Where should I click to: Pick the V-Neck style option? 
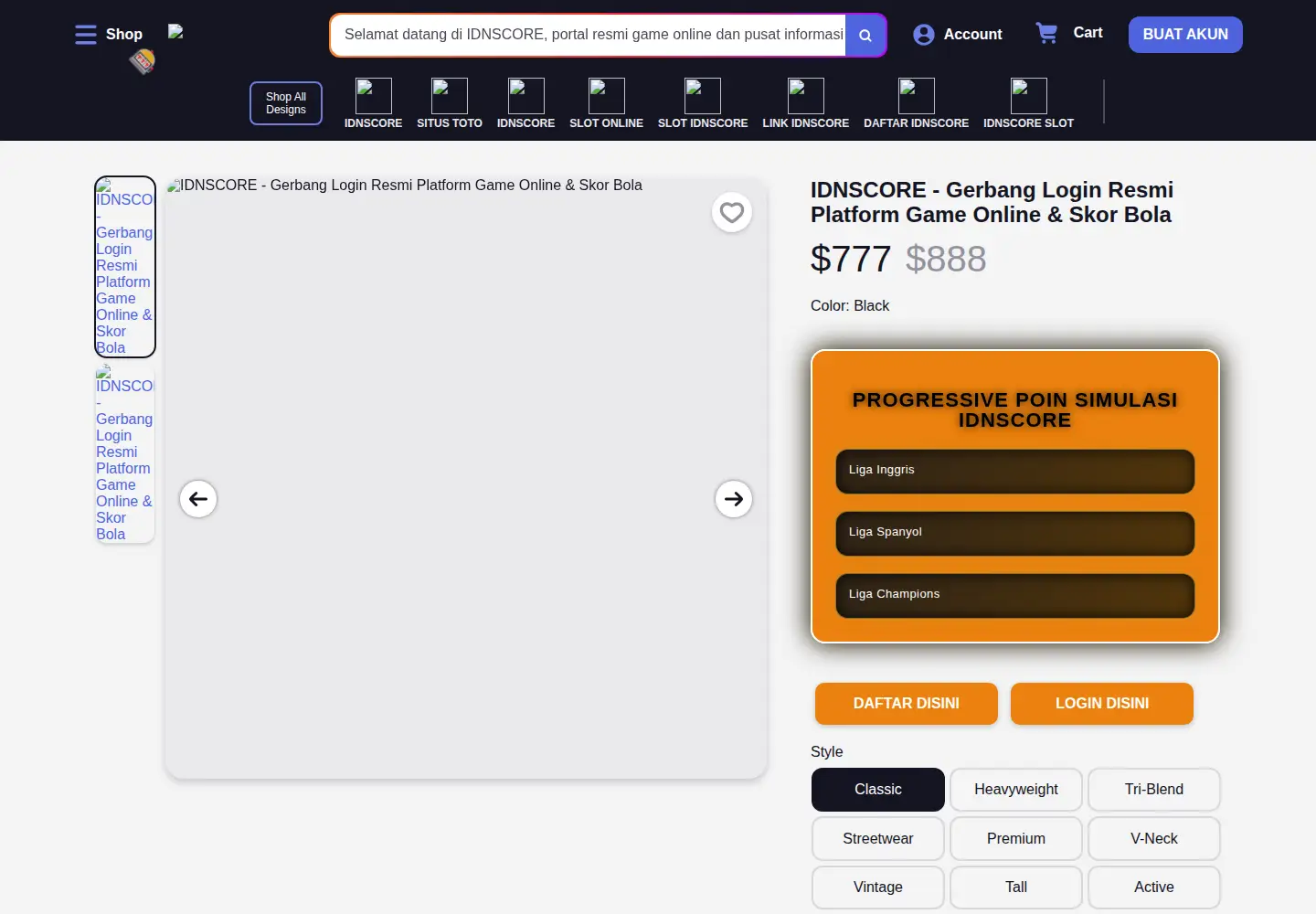point(1154,839)
